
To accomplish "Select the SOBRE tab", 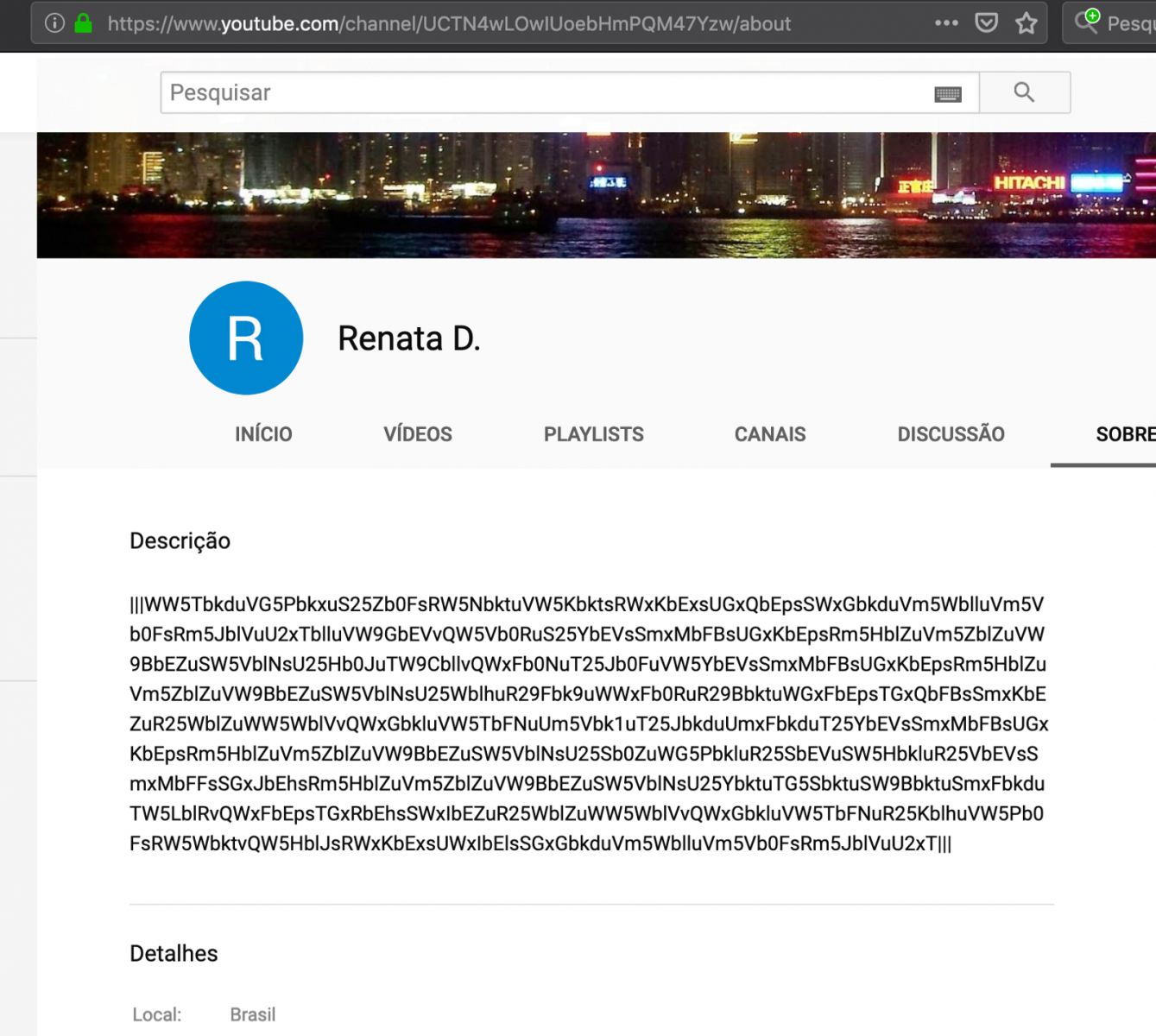I will click(x=1124, y=434).
